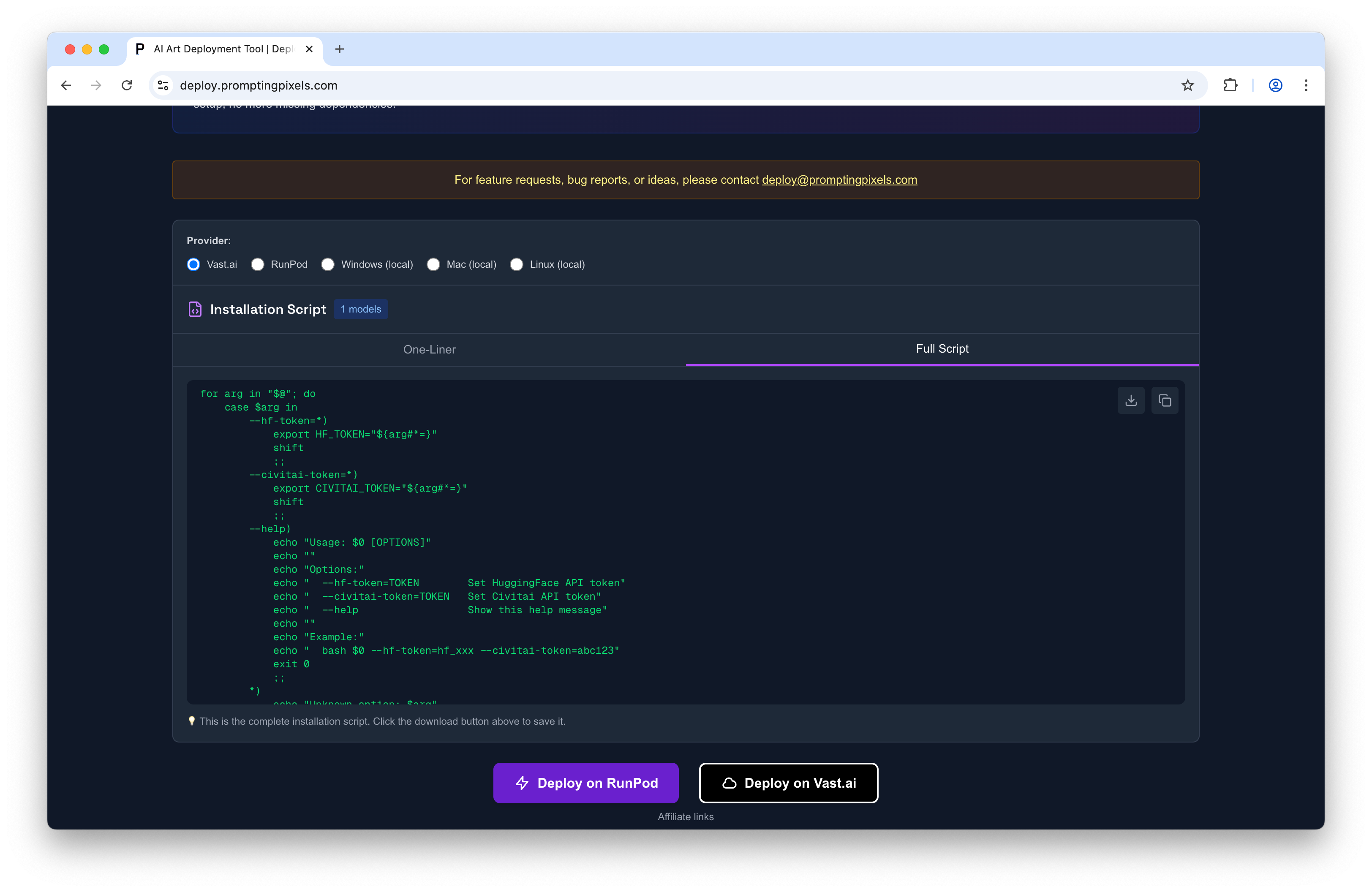Open the Chrome profile menu
This screenshot has width=1372, height=892.
(1275, 85)
